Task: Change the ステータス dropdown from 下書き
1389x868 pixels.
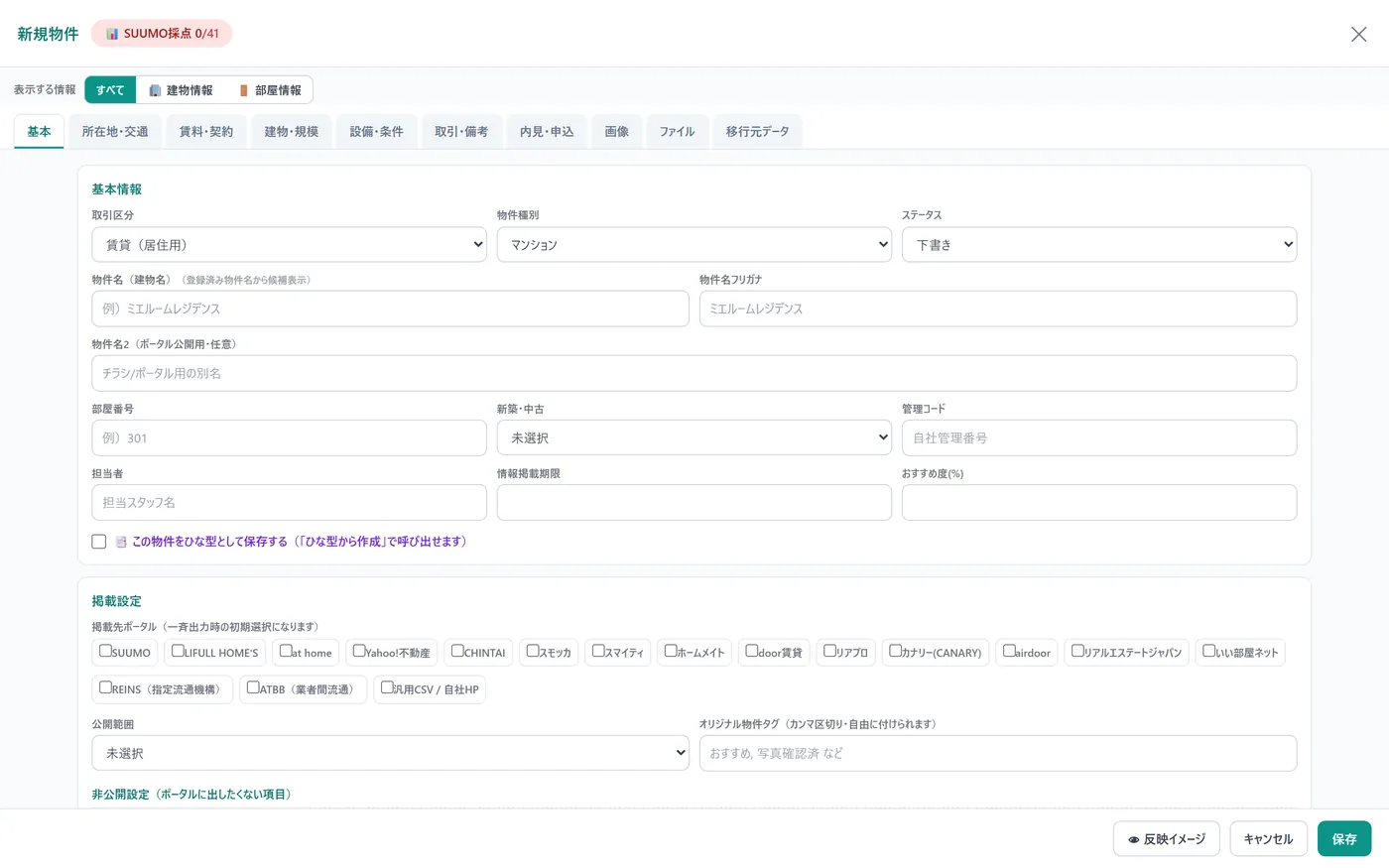Action: click(1099, 245)
